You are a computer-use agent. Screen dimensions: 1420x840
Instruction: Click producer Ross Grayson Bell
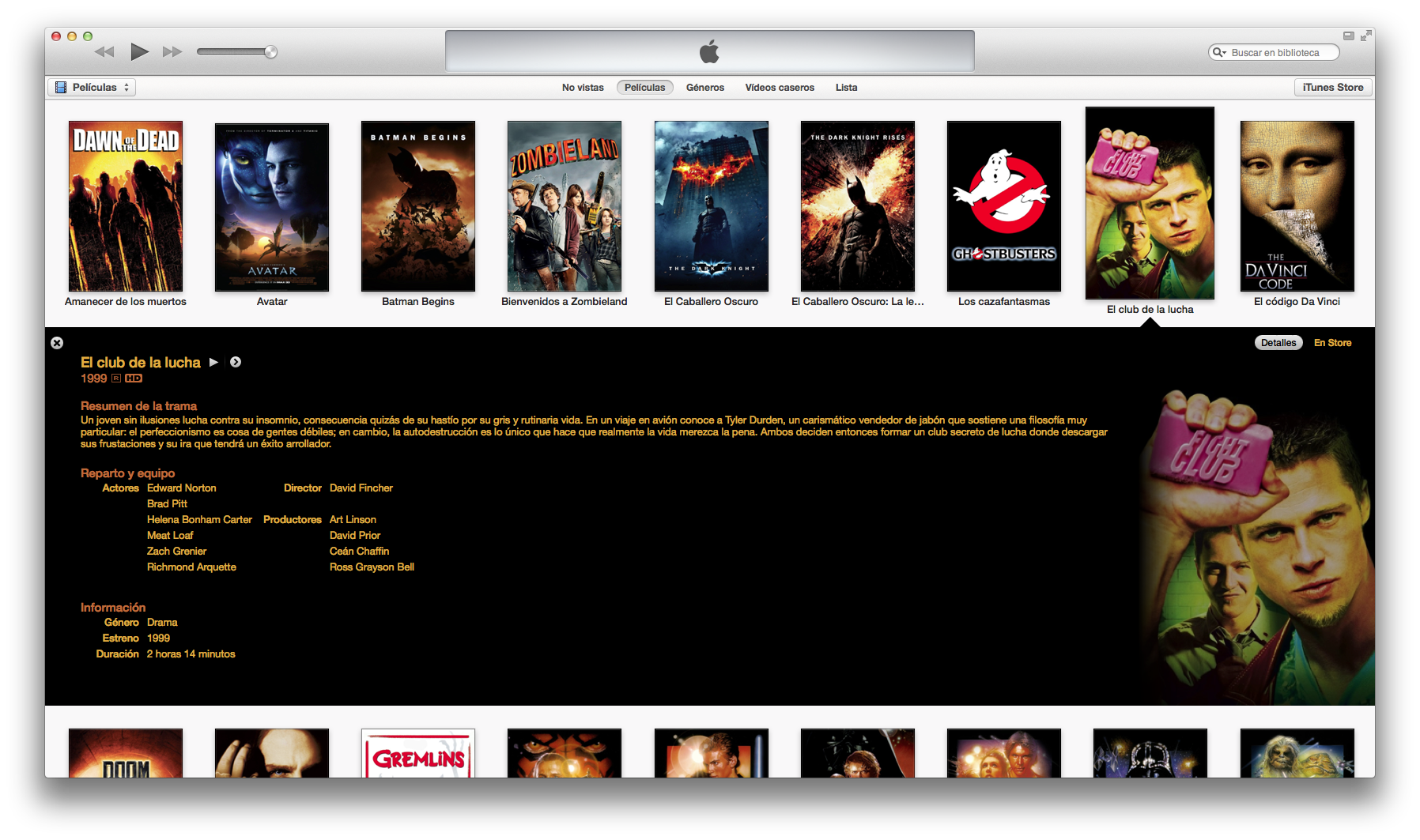tap(372, 567)
